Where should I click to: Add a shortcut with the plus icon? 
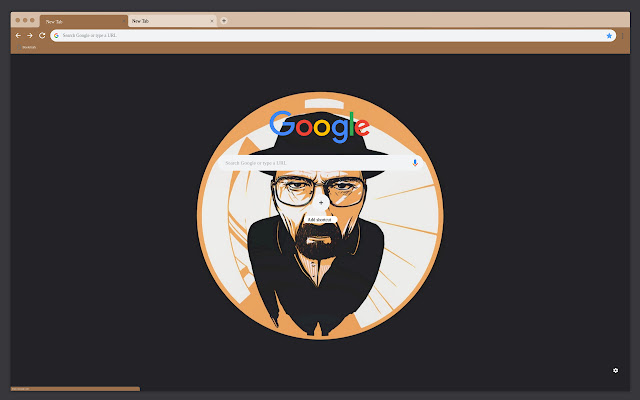[x=321, y=202]
